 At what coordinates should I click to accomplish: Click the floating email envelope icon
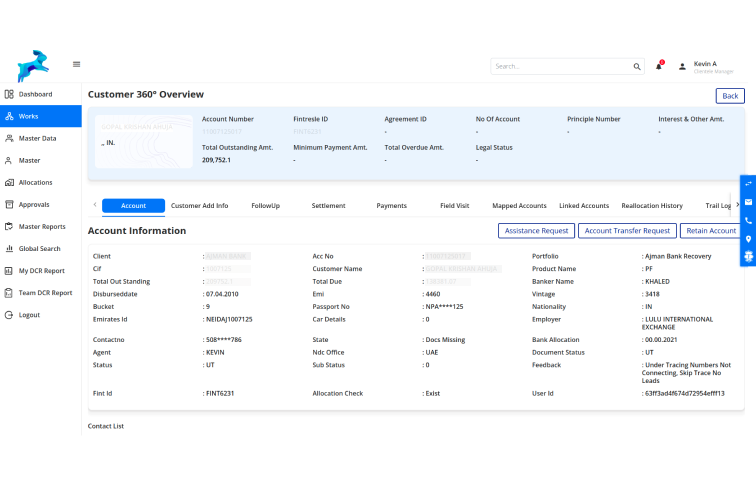coord(747,202)
